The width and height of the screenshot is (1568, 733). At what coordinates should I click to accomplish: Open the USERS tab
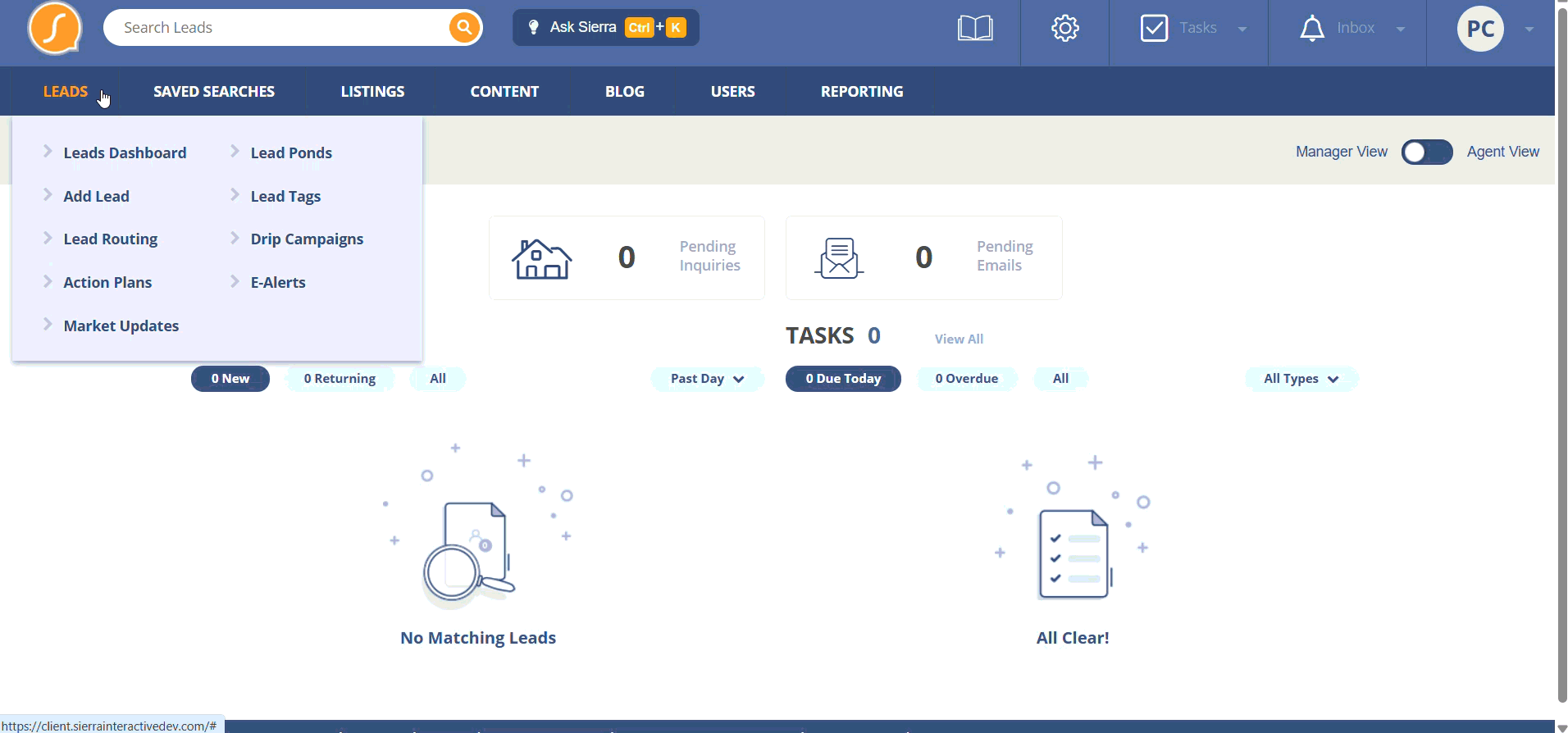point(733,91)
